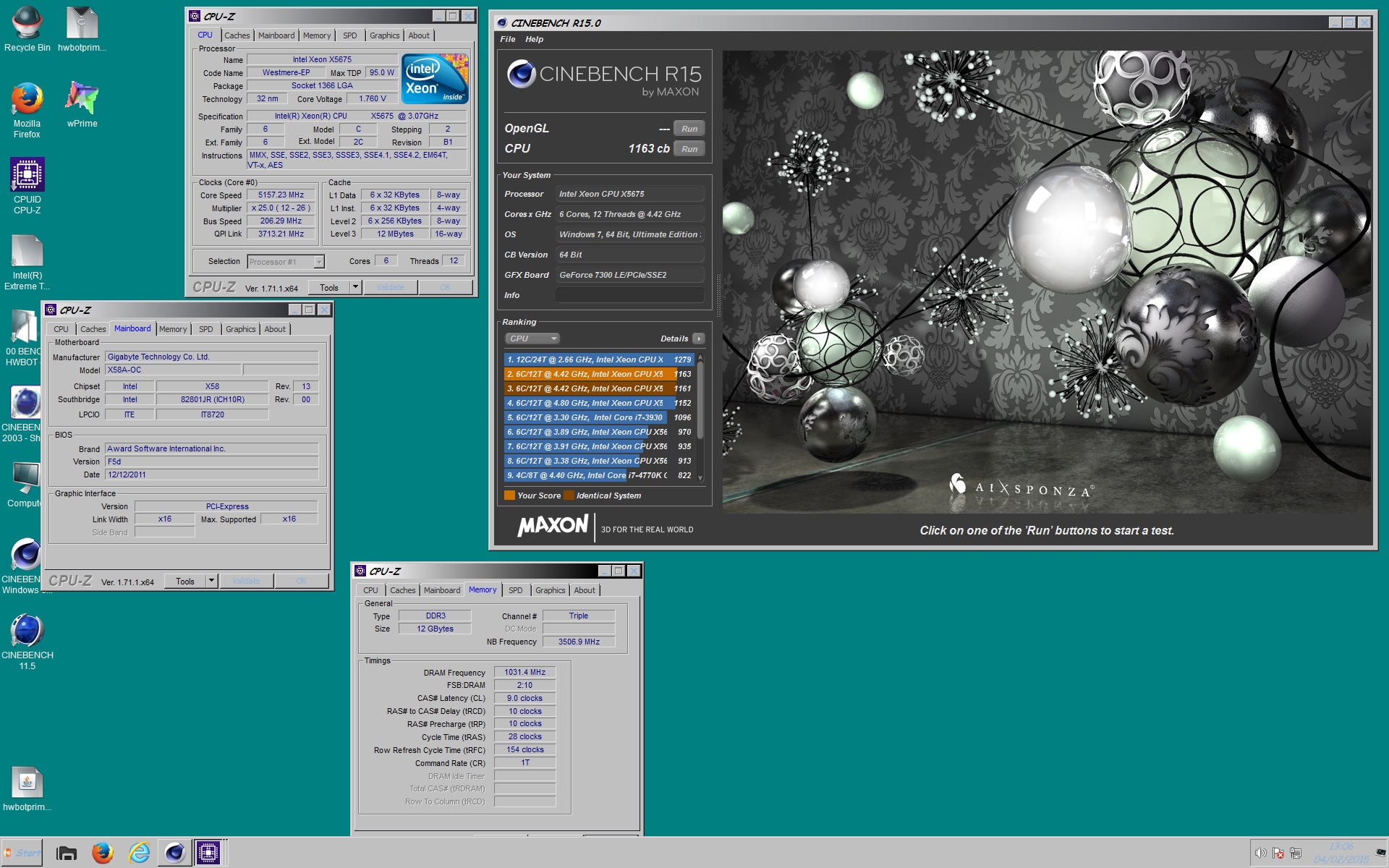This screenshot has width=1389, height=868.
Task: Expand the Tools dropdown arrow in the Mainboard window
Action: tap(211, 581)
